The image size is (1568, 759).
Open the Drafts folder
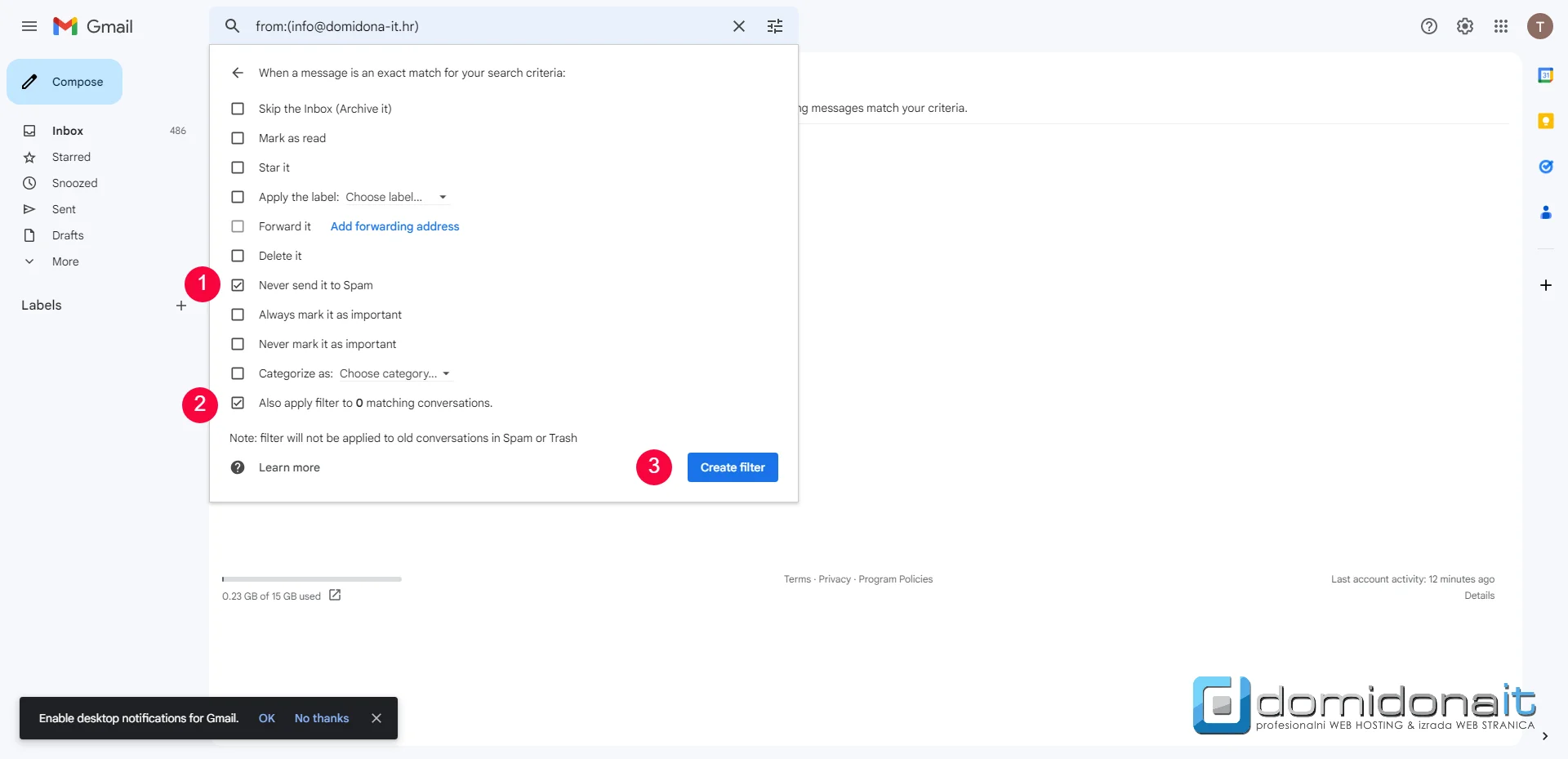68,235
